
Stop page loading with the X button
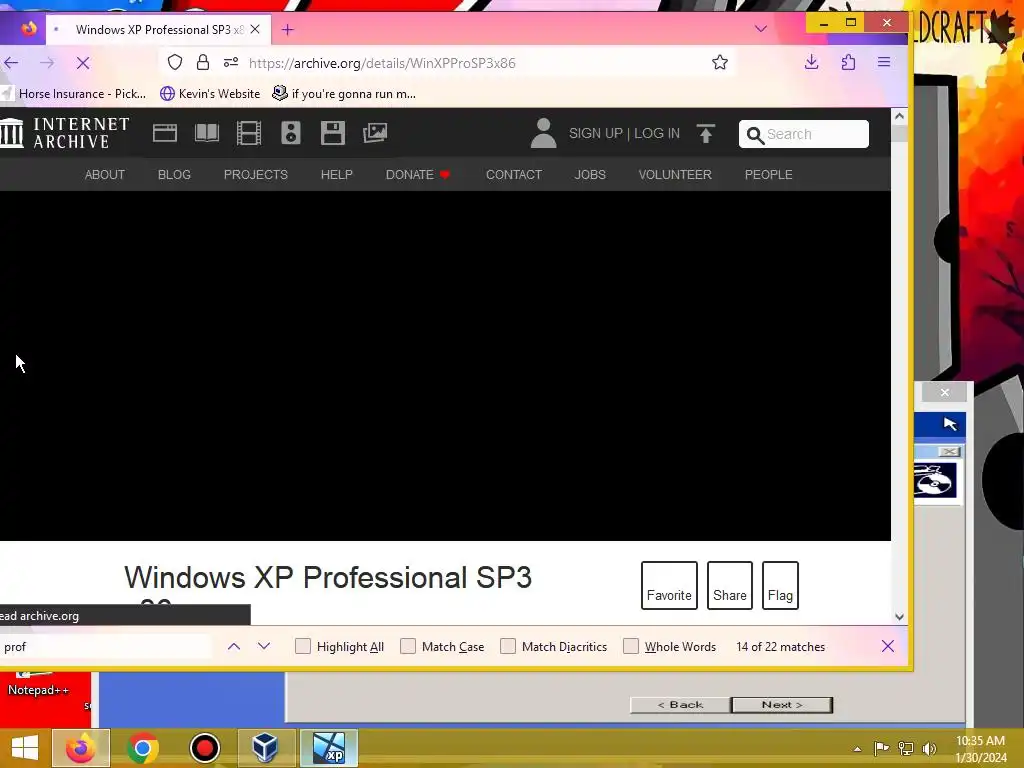(x=83, y=63)
